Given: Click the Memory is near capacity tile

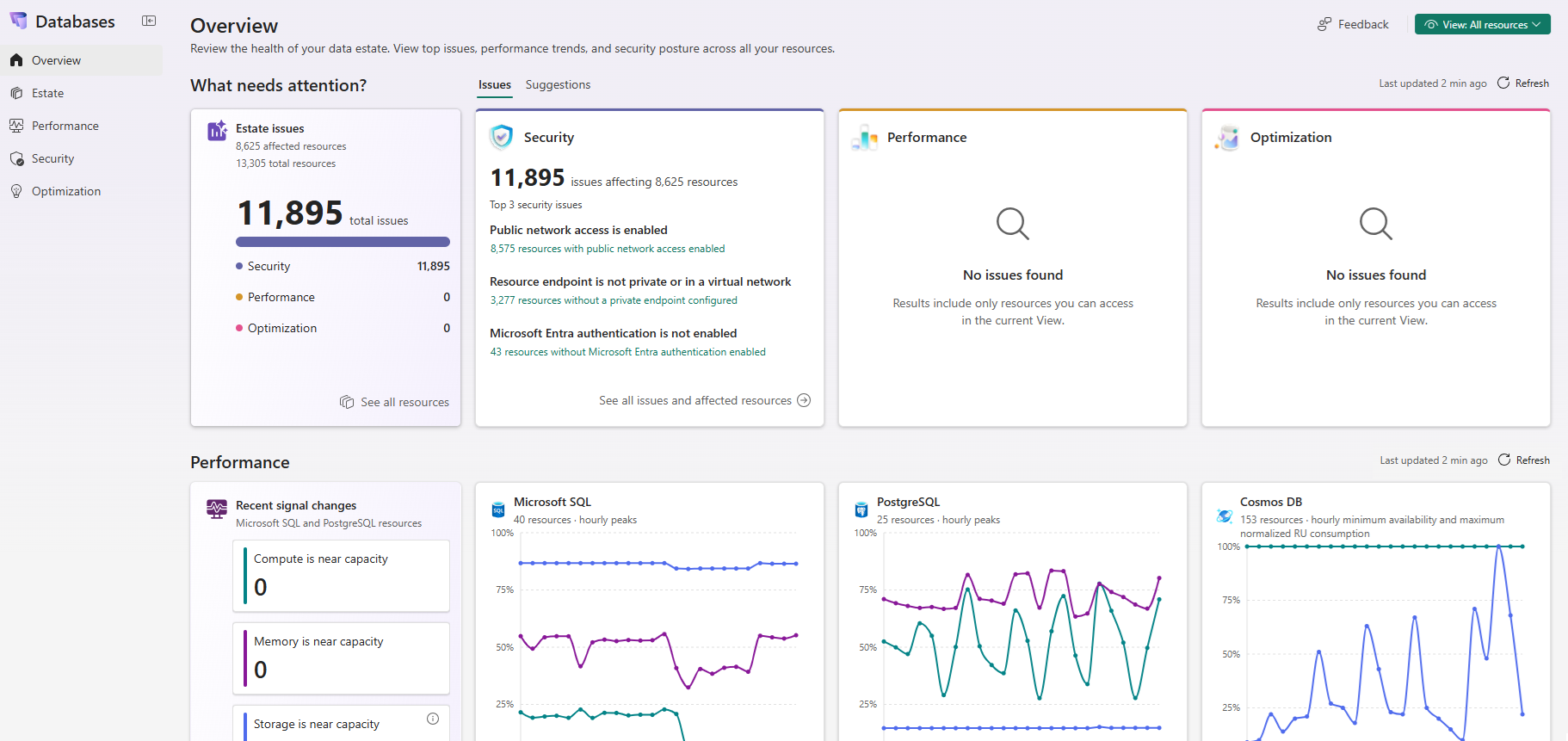Looking at the screenshot, I should tap(341, 658).
